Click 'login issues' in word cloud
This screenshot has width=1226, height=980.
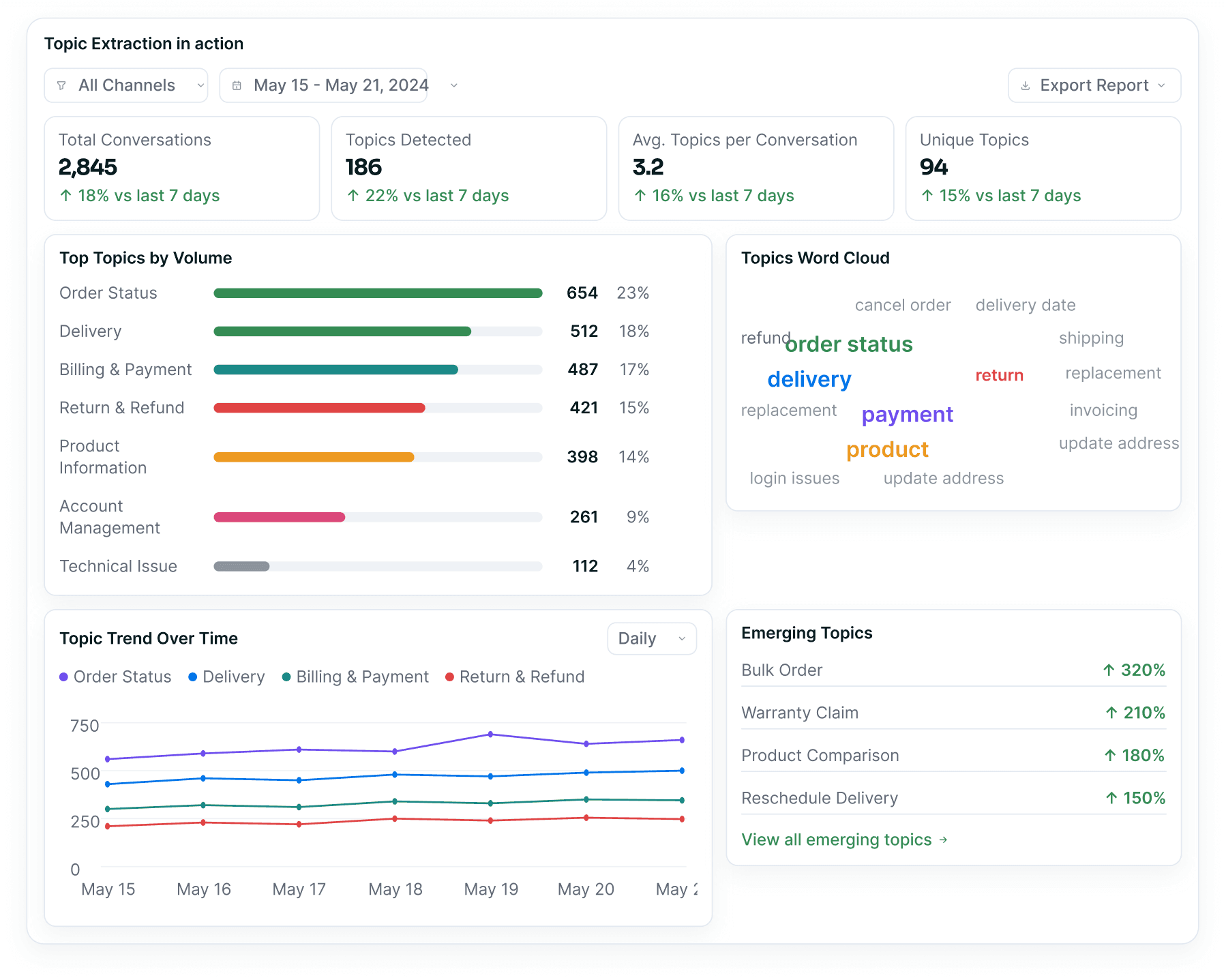point(794,479)
